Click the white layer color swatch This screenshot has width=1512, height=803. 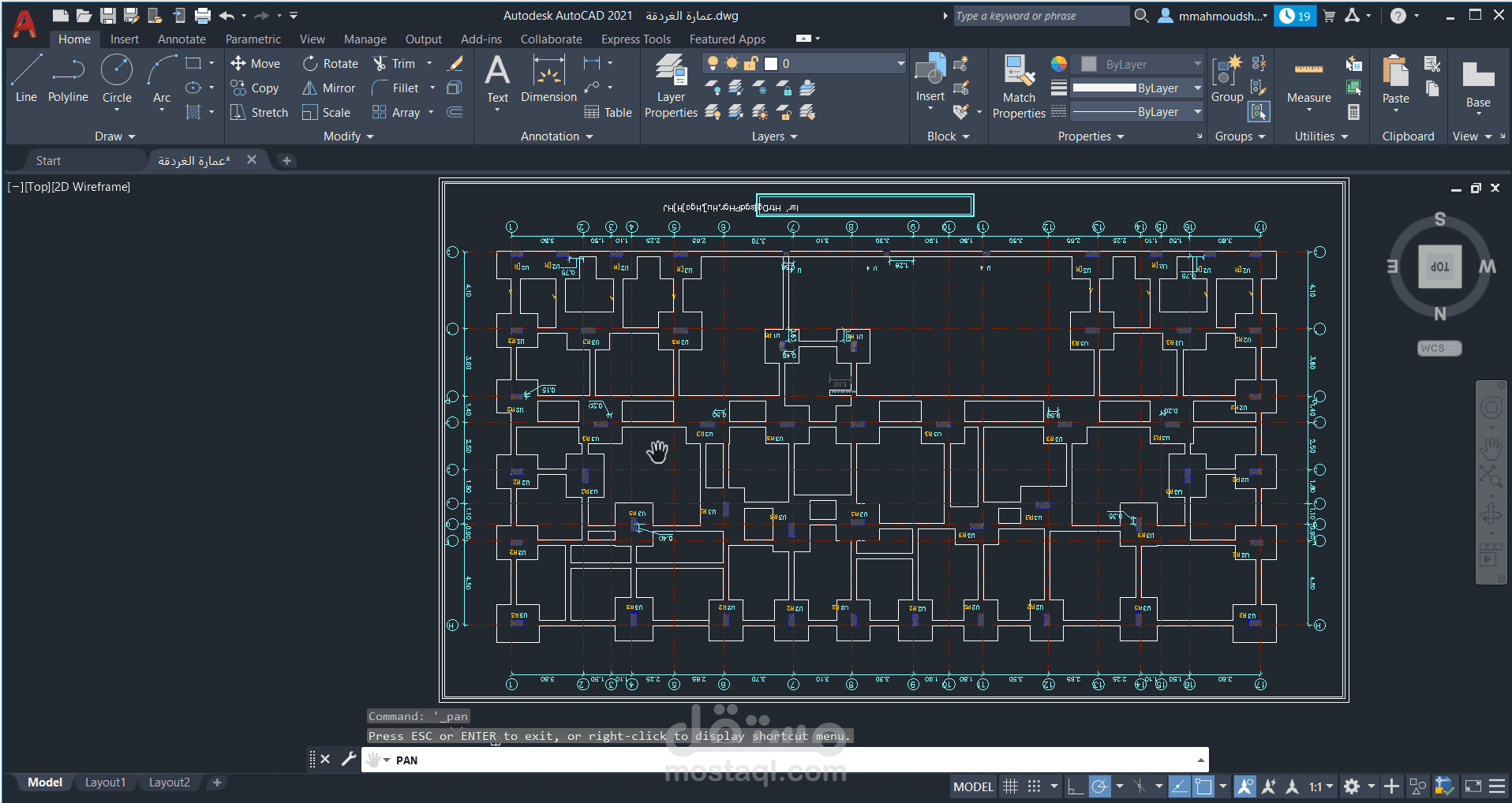[x=771, y=64]
